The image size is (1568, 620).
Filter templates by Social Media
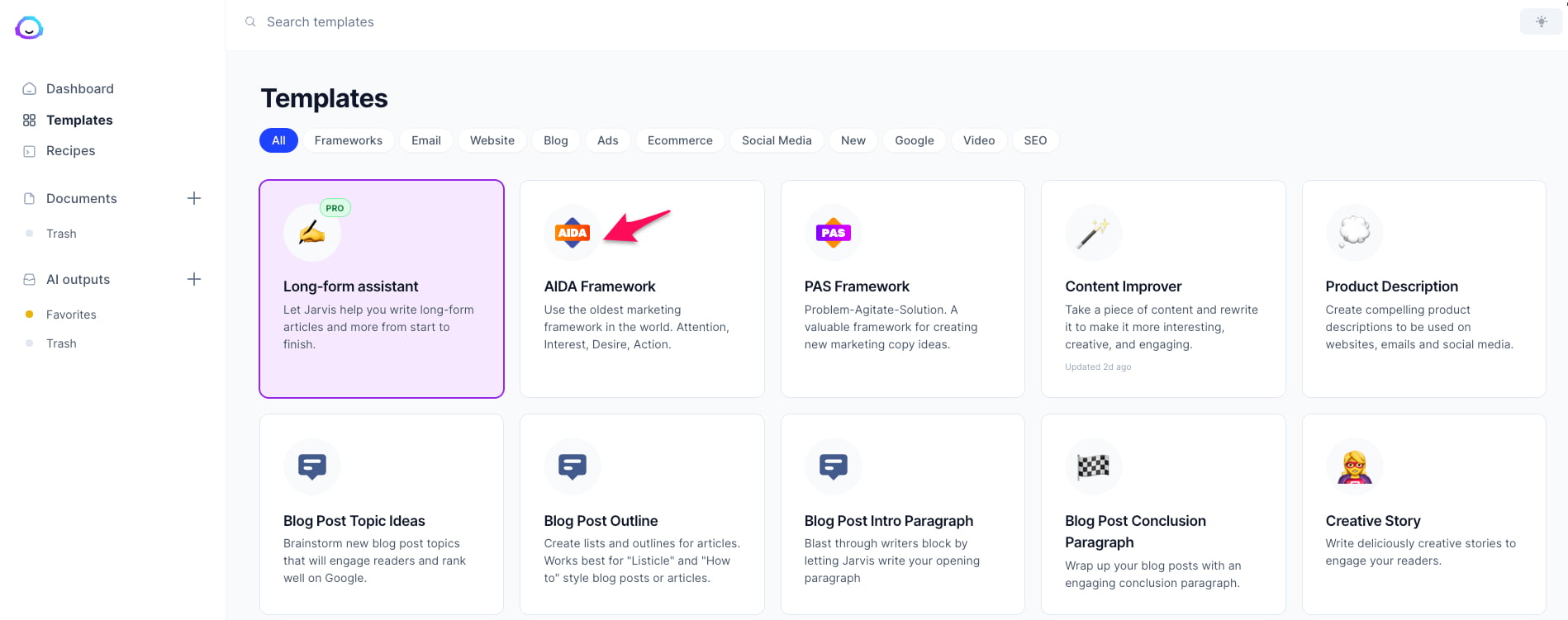pyautogui.click(x=777, y=140)
